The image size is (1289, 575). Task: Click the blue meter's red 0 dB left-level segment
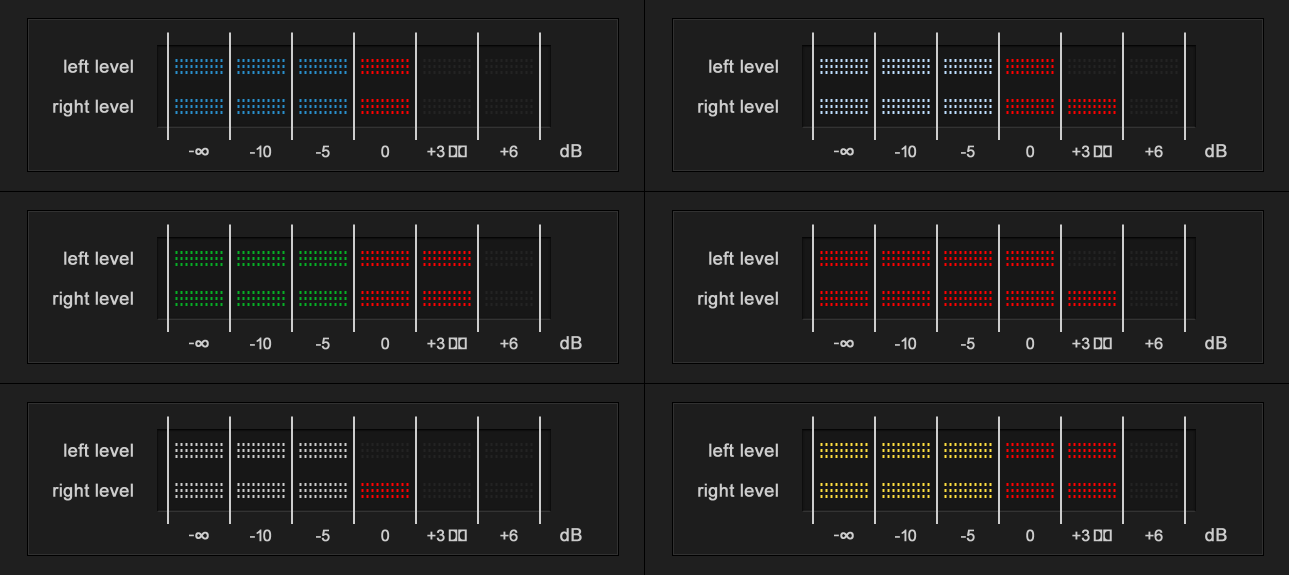pyautogui.click(x=385, y=67)
